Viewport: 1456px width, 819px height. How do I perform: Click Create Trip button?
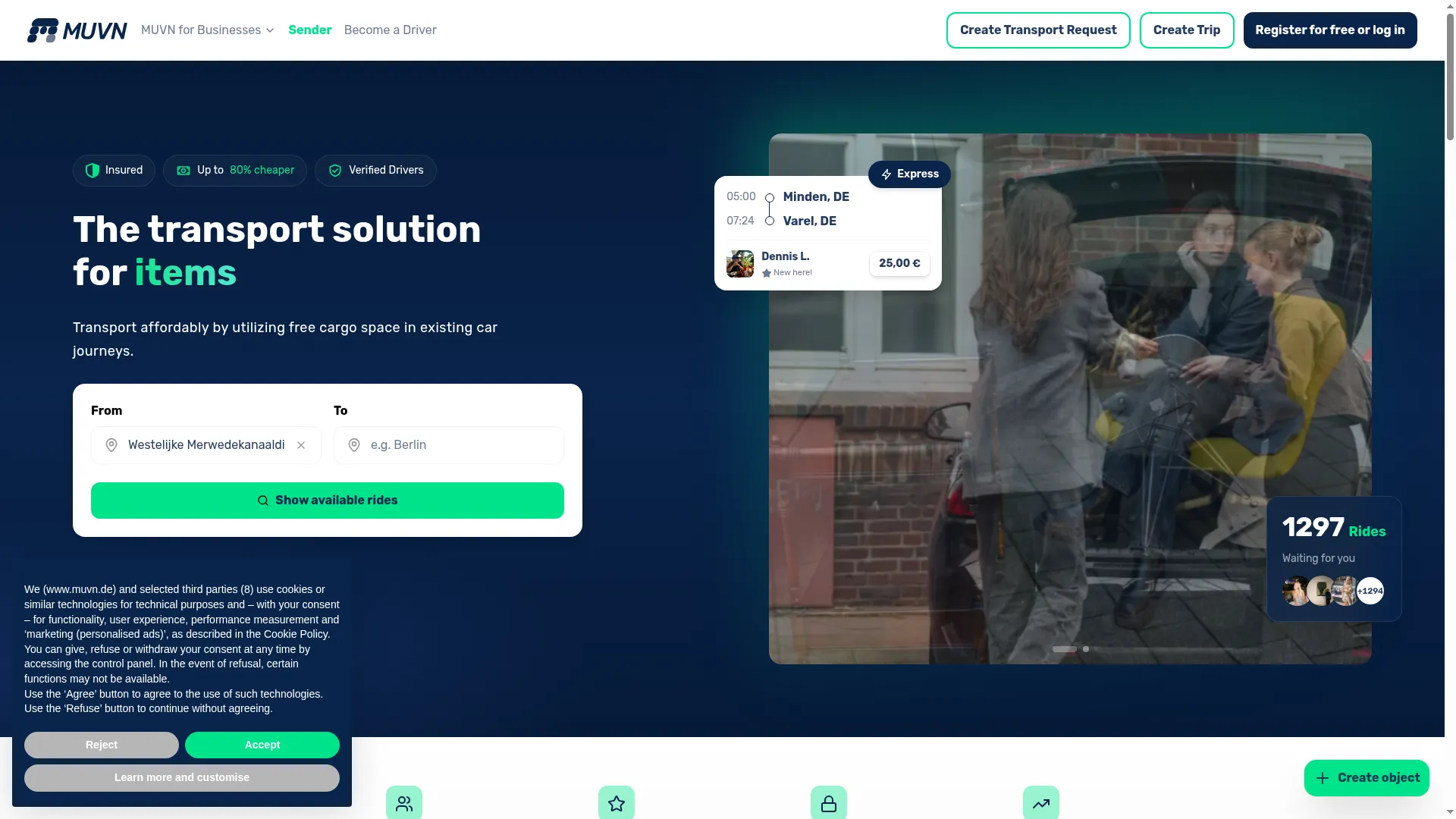click(1187, 30)
